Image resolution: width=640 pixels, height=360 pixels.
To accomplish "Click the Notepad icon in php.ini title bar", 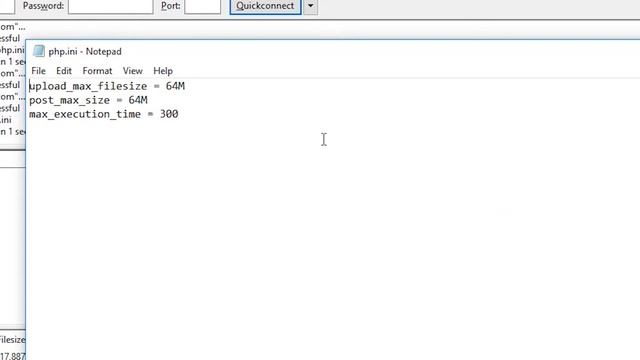I will click(39, 51).
